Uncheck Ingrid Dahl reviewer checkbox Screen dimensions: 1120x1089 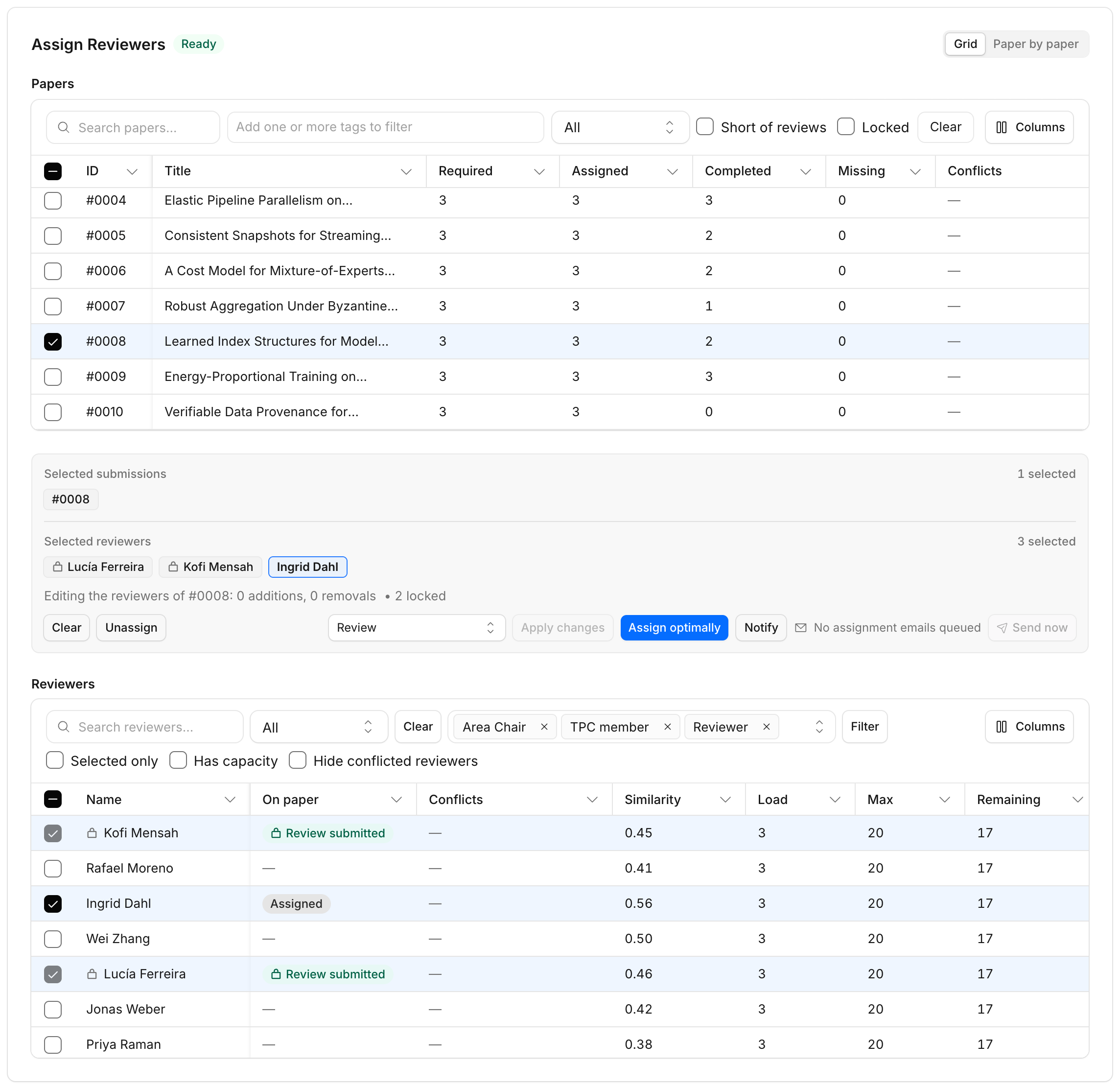52,904
